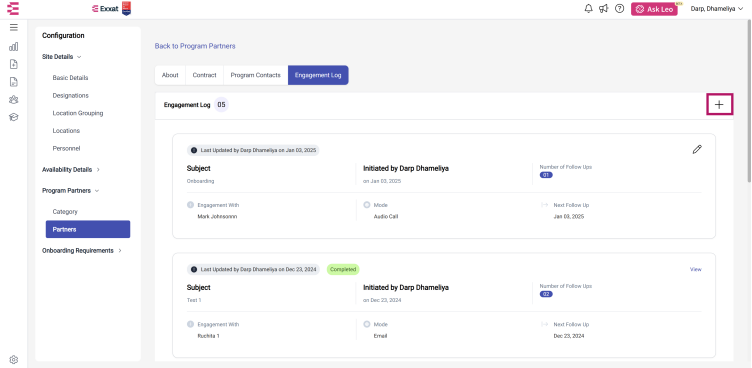Image resolution: width=752 pixels, height=368 pixels.
Task: Expand Onboarding Requirements section
Action: click(x=82, y=250)
